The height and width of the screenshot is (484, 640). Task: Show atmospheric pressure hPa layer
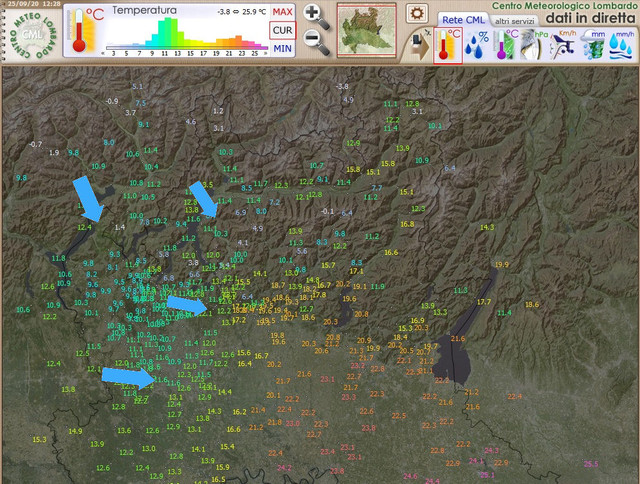pos(534,45)
